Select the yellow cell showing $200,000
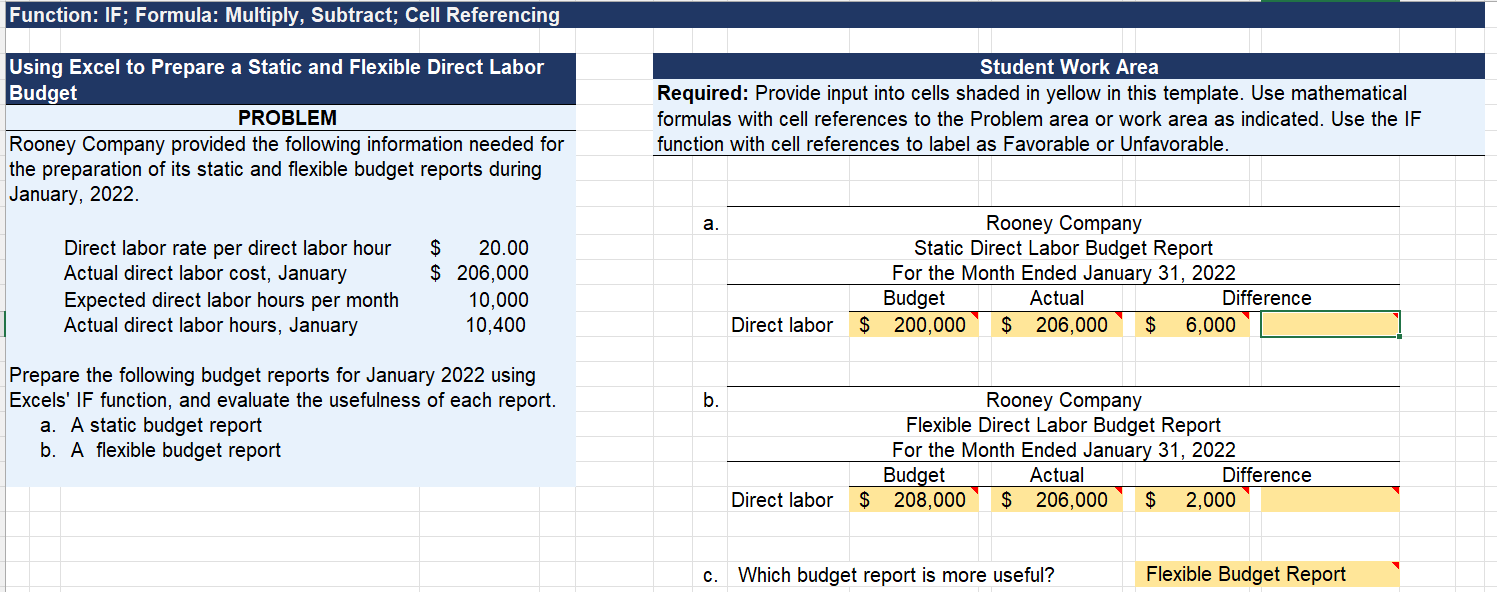This screenshot has height=592, width=1497. 913,324
